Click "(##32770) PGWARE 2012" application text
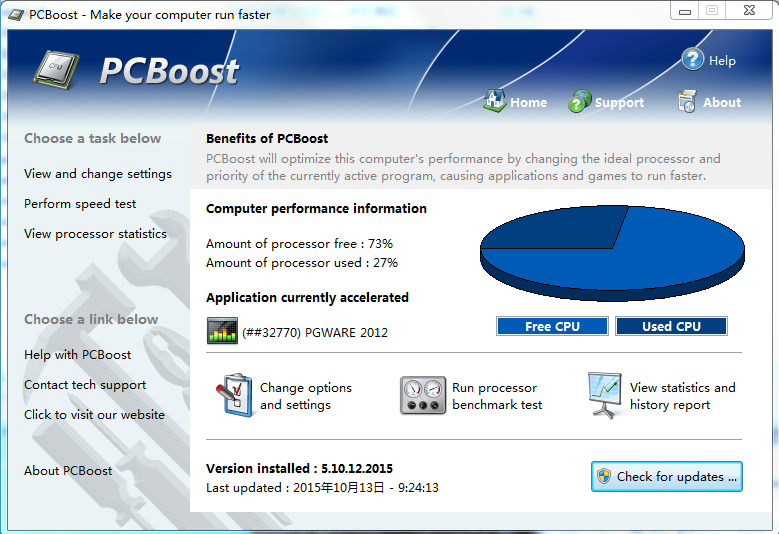The height and width of the screenshot is (534, 779). tap(315, 332)
